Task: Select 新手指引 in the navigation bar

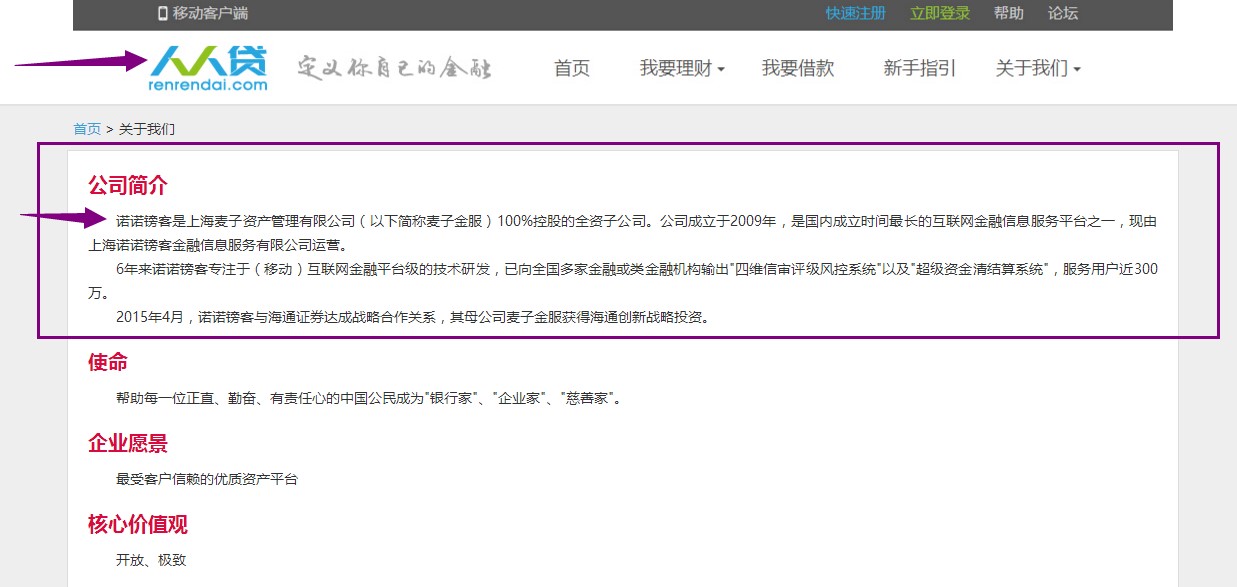Action: point(919,68)
